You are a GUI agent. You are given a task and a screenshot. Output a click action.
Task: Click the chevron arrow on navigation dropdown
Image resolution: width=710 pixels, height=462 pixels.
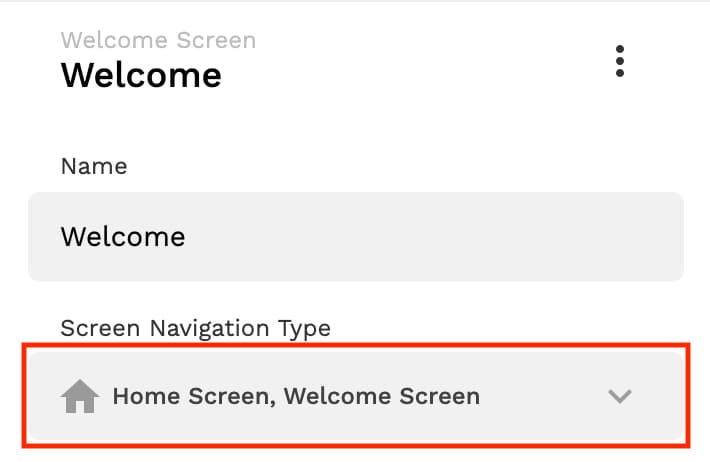(620, 396)
